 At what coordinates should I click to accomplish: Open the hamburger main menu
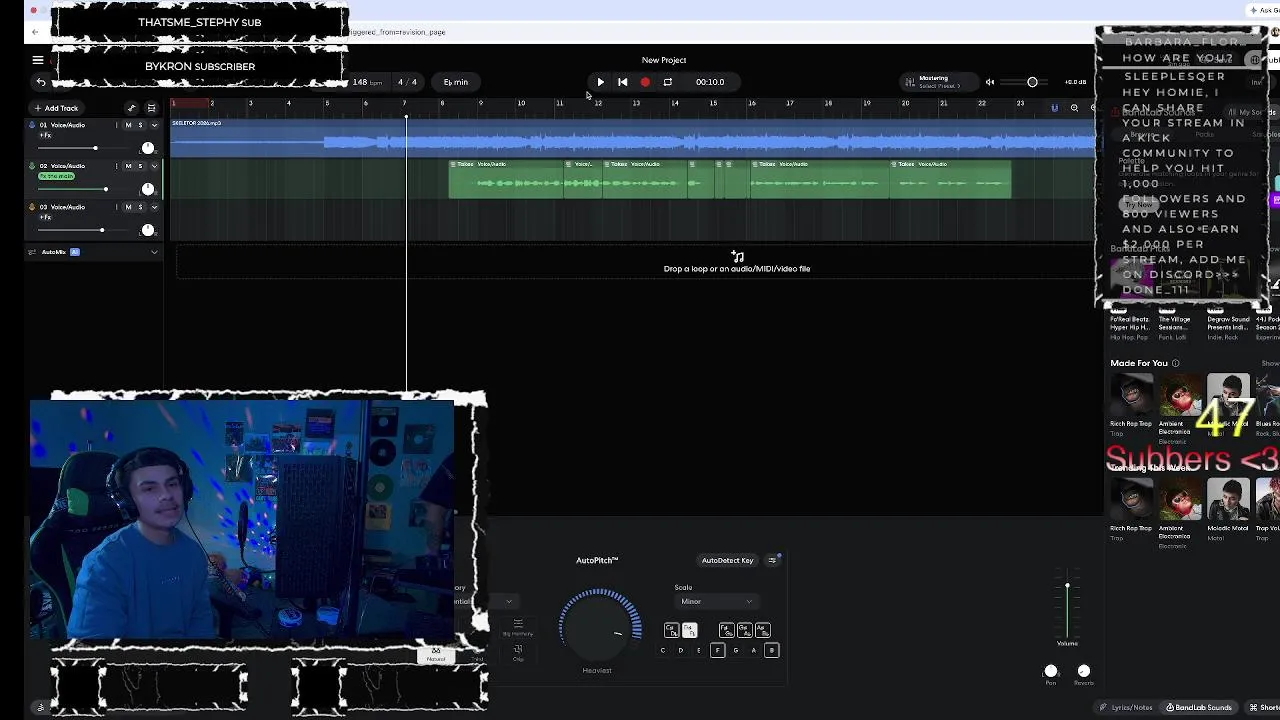click(x=38, y=60)
